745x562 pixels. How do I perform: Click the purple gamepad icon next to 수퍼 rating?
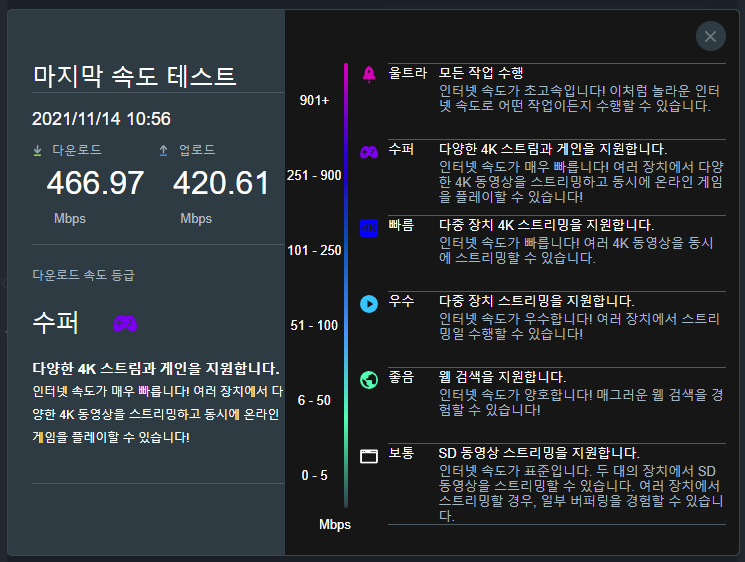pos(125,324)
